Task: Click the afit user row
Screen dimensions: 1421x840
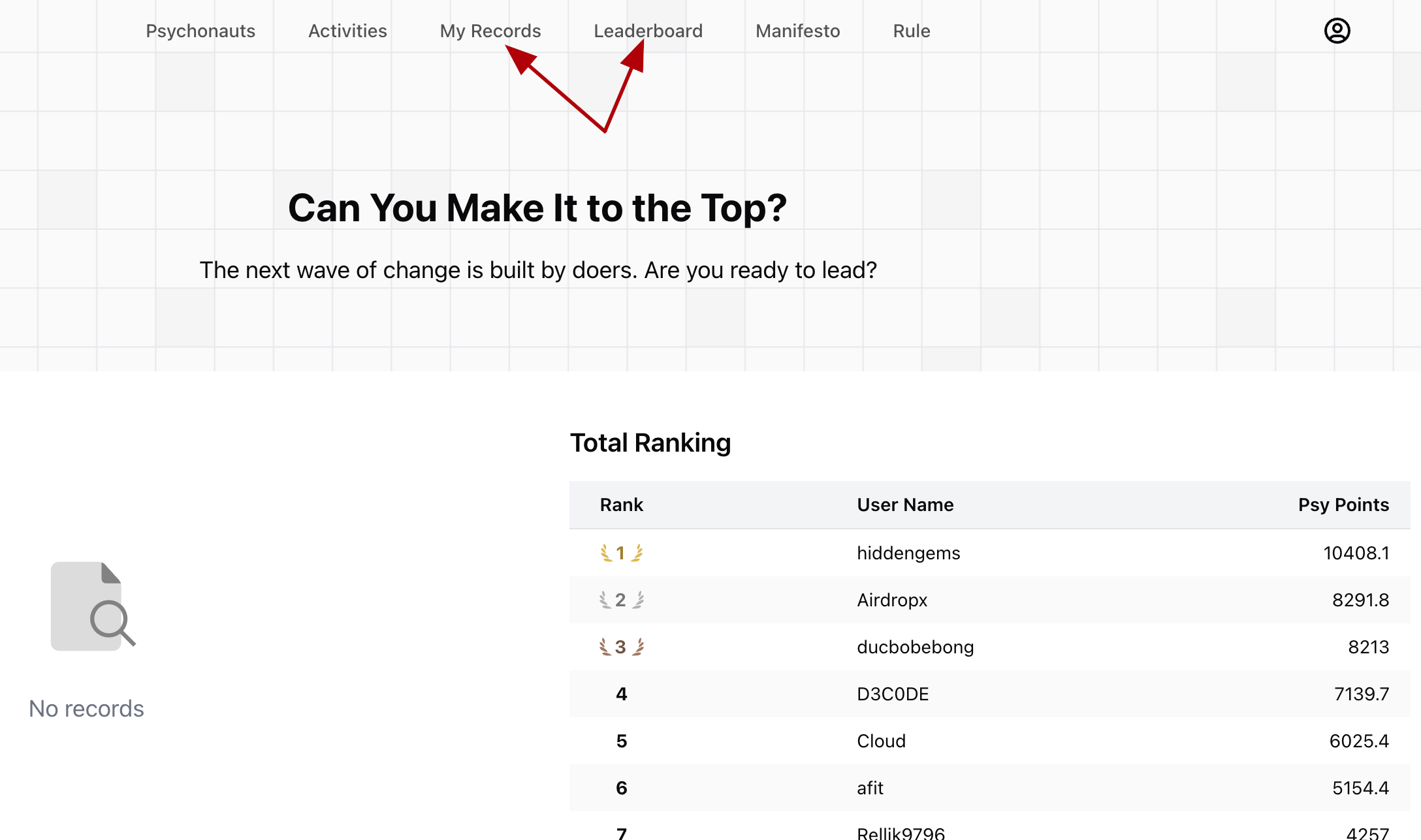Action: [x=870, y=788]
